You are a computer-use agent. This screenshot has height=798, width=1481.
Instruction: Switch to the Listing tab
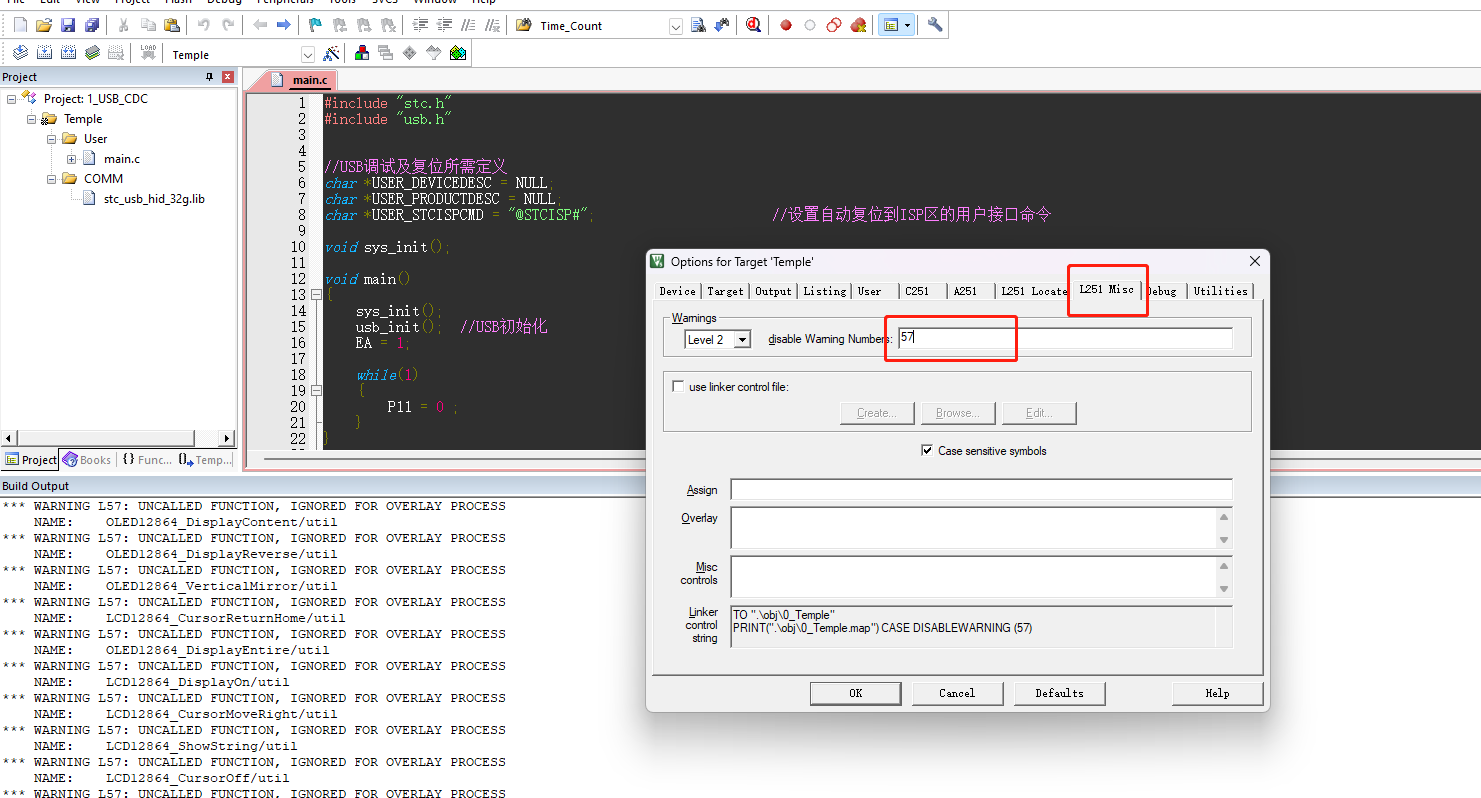pyautogui.click(x=824, y=291)
